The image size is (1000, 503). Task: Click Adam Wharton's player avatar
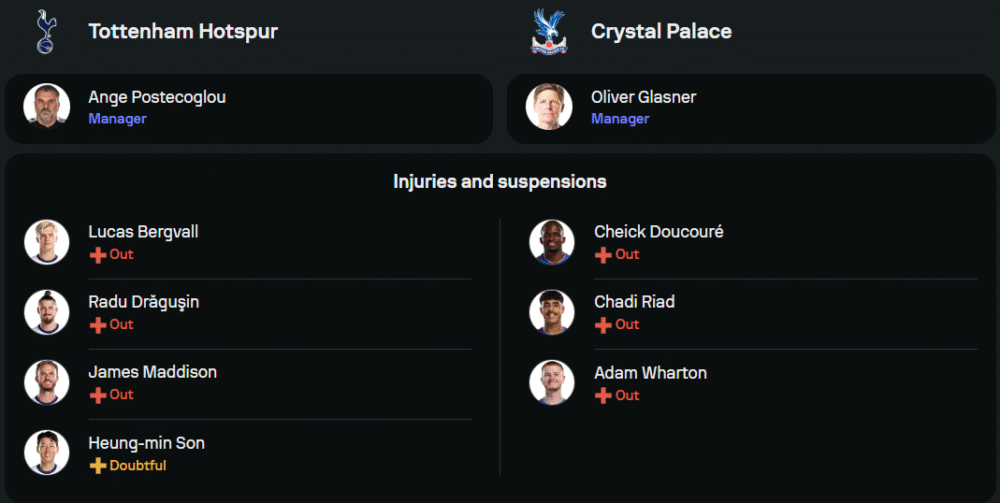pyautogui.click(x=551, y=383)
